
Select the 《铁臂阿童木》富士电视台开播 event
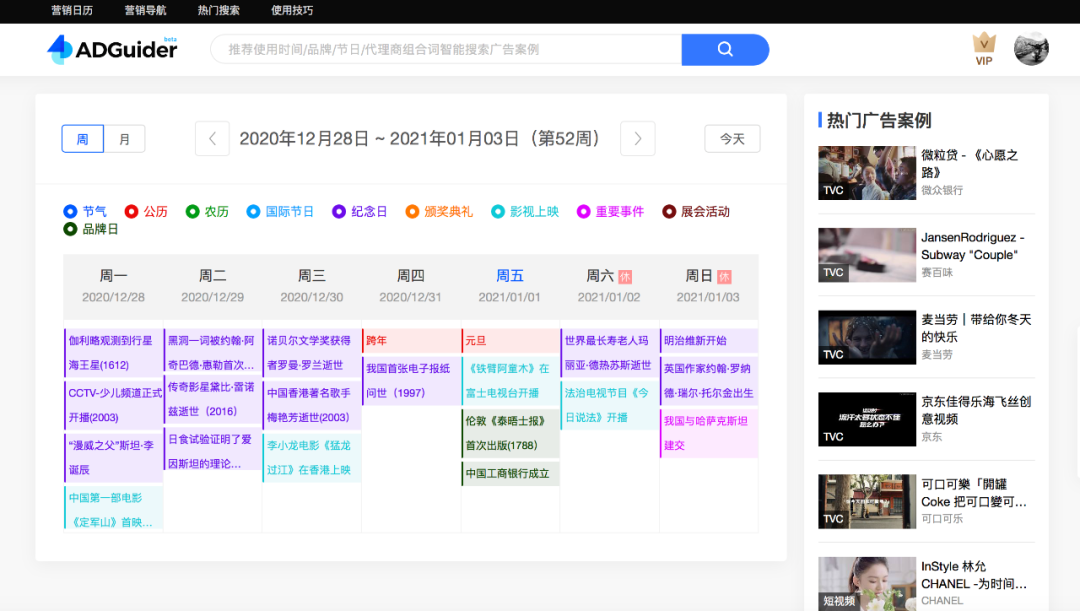pos(510,381)
